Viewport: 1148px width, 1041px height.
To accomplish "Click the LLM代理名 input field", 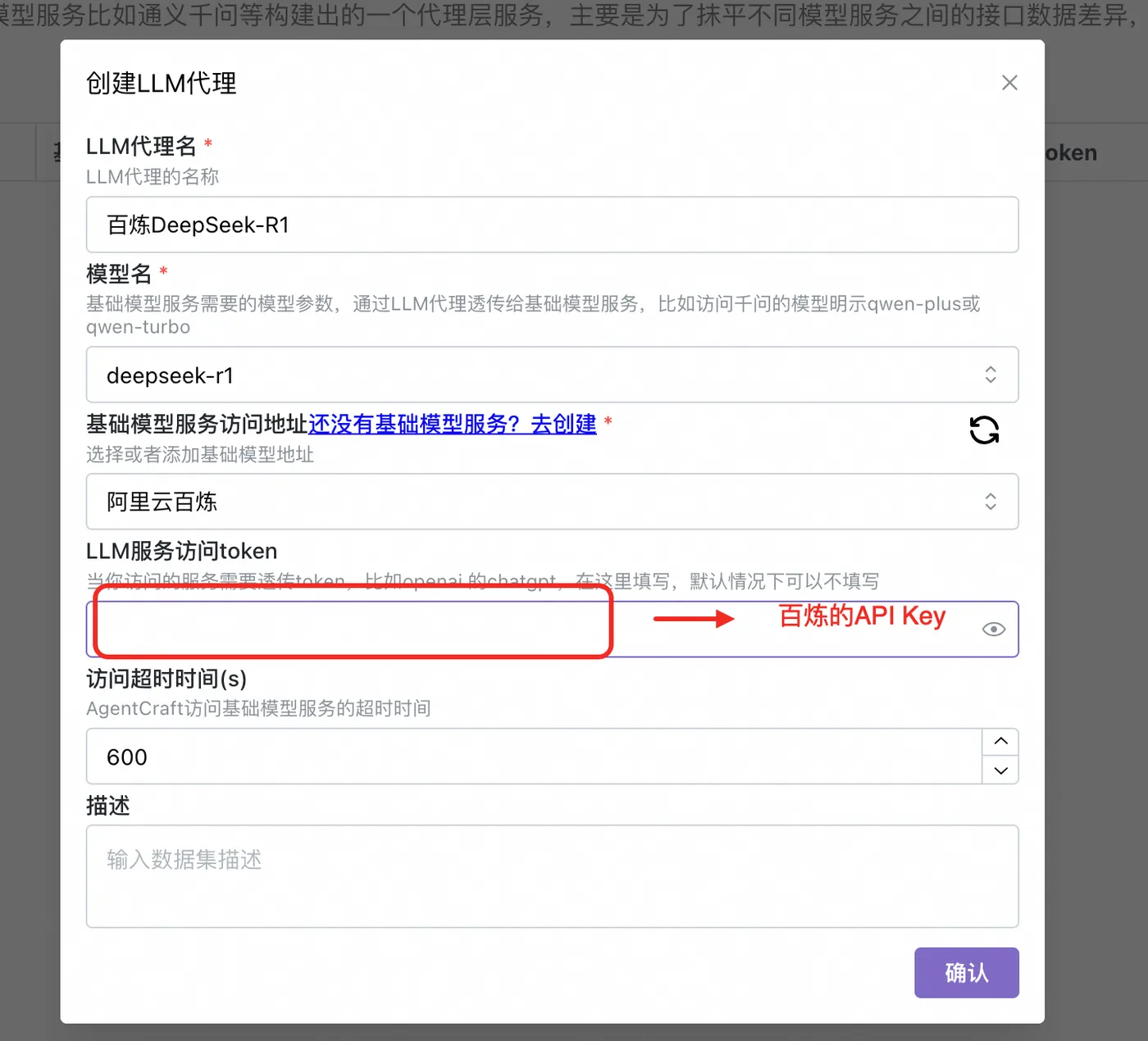I will pyautogui.click(x=552, y=225).
